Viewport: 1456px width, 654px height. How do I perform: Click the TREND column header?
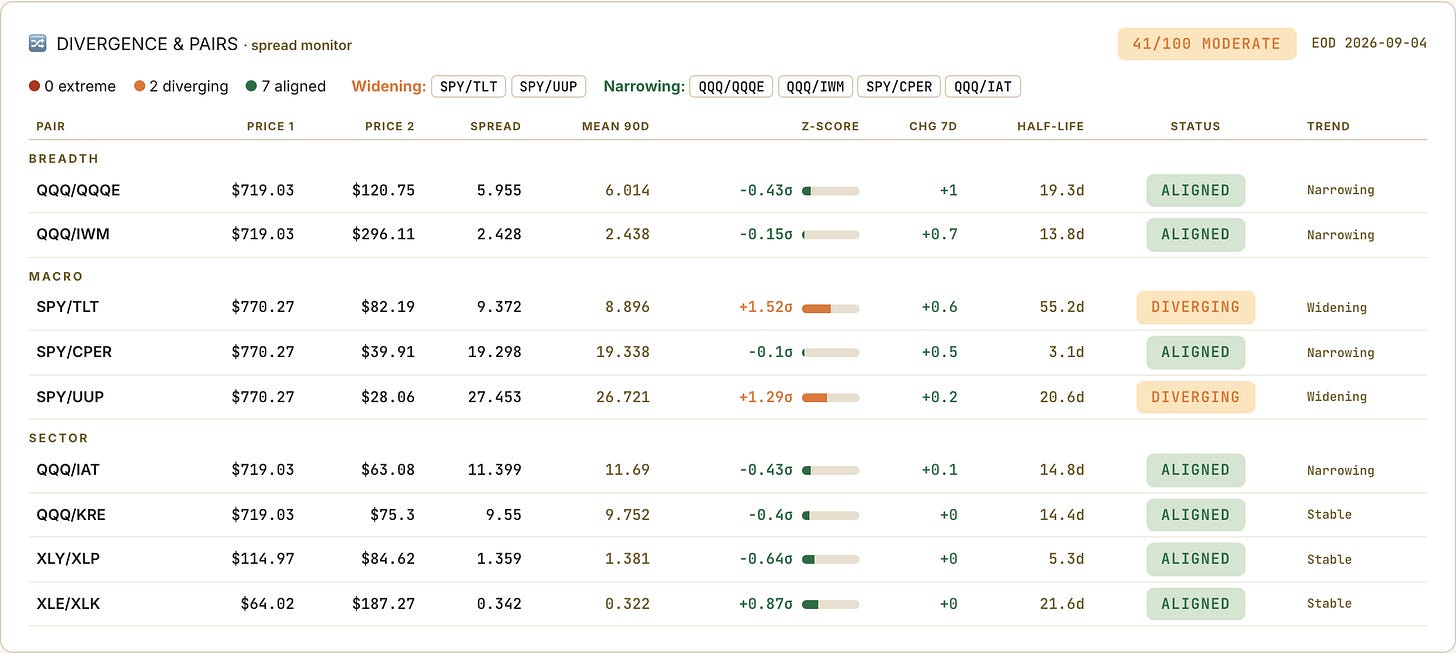(x=1328, y=126)
